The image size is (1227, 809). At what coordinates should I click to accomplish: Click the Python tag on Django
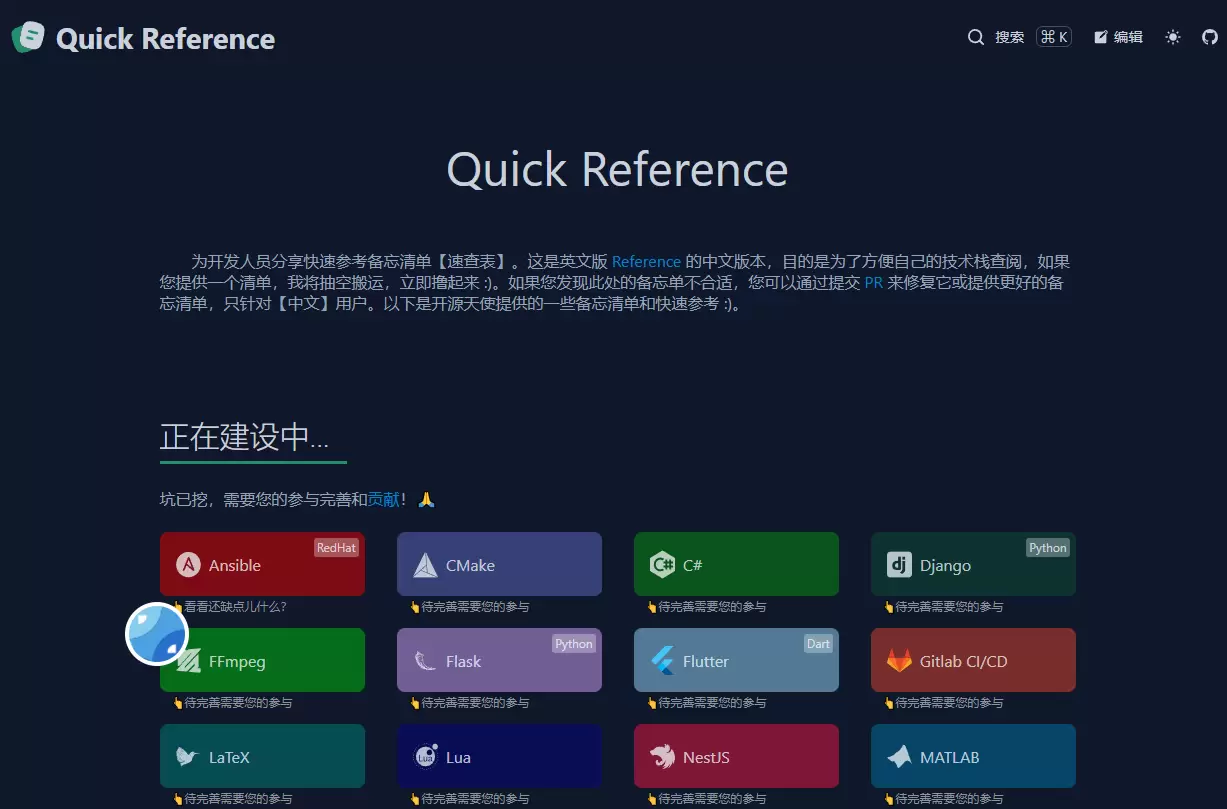pyautogui.click(x=1048, y=548)
